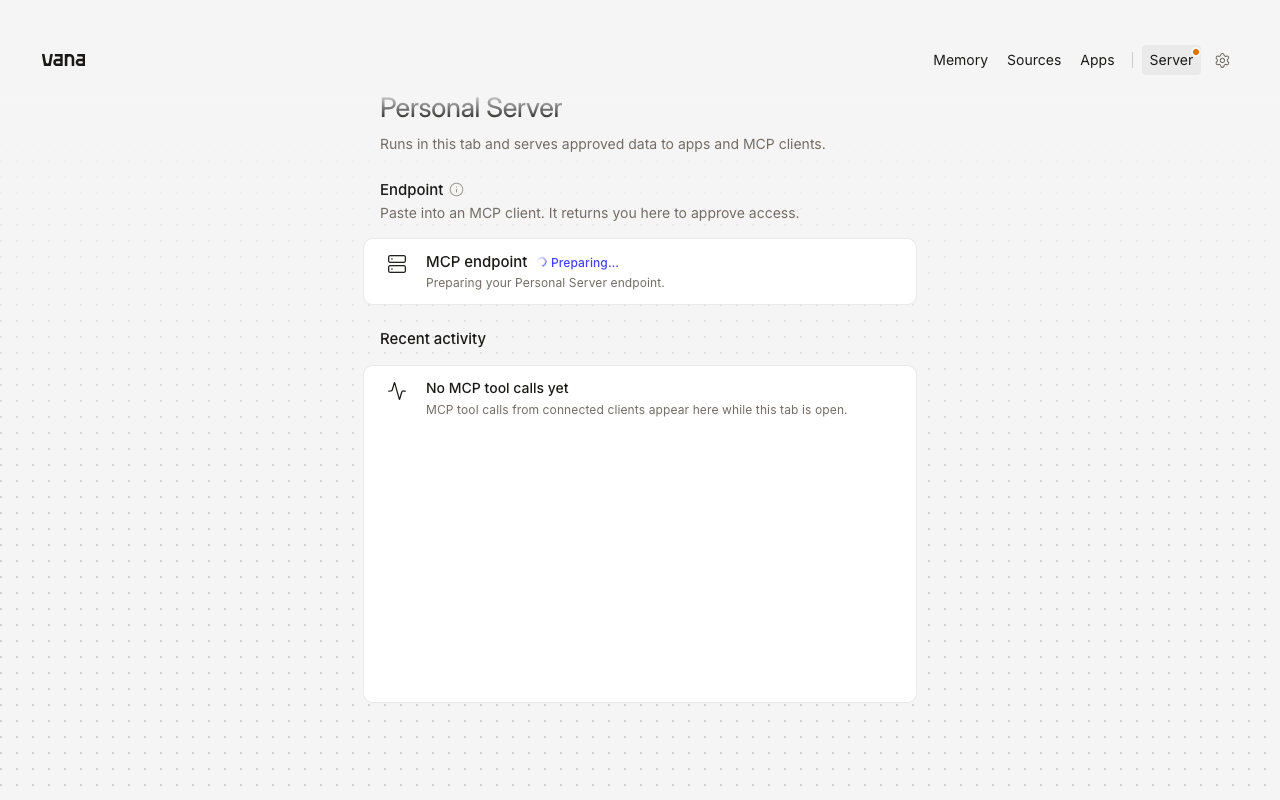
Task: Click the Preparing spinner icon
Action: tap(541, 262)
